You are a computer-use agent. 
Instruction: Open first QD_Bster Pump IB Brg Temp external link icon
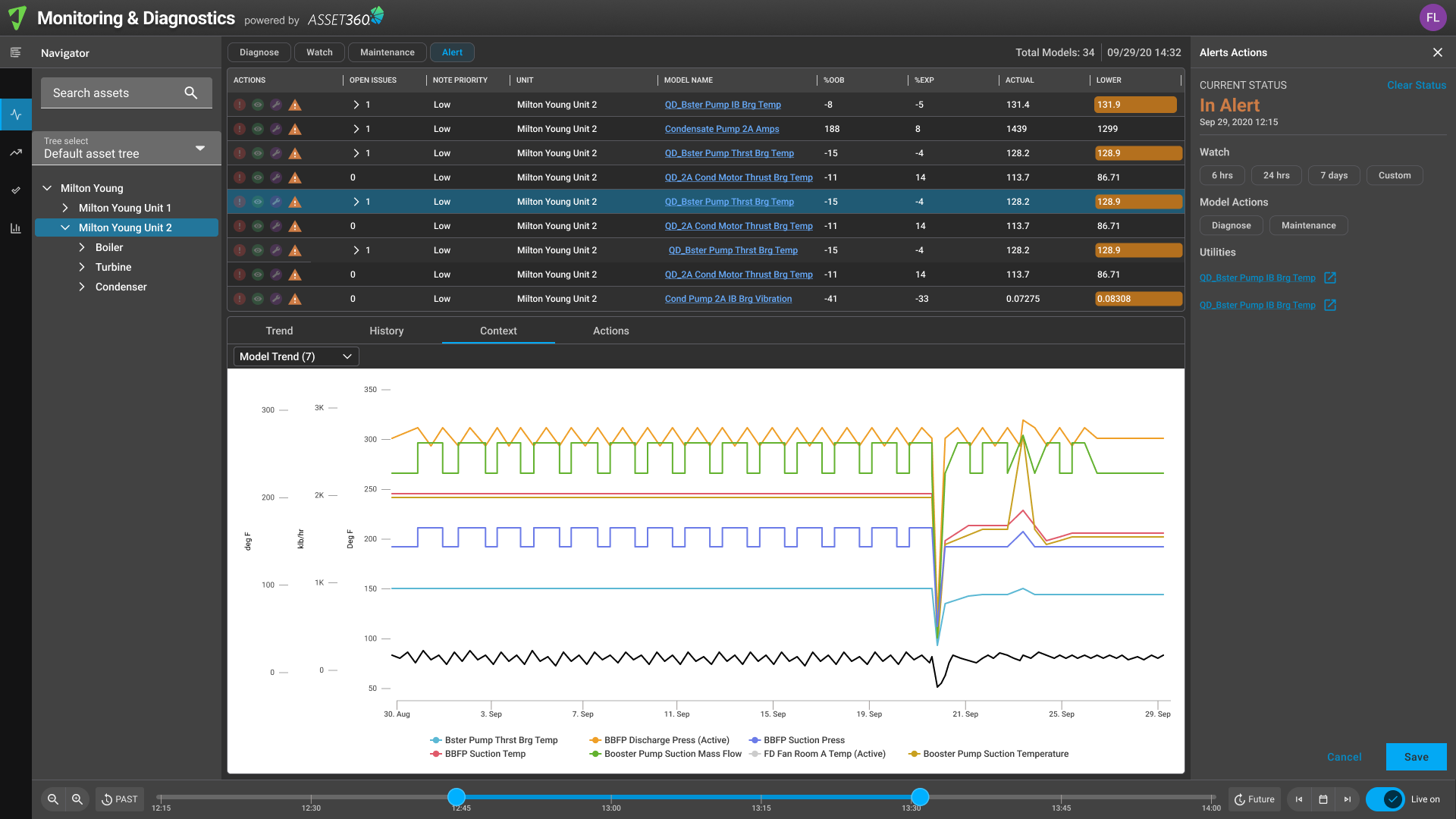coord(1330,278)
